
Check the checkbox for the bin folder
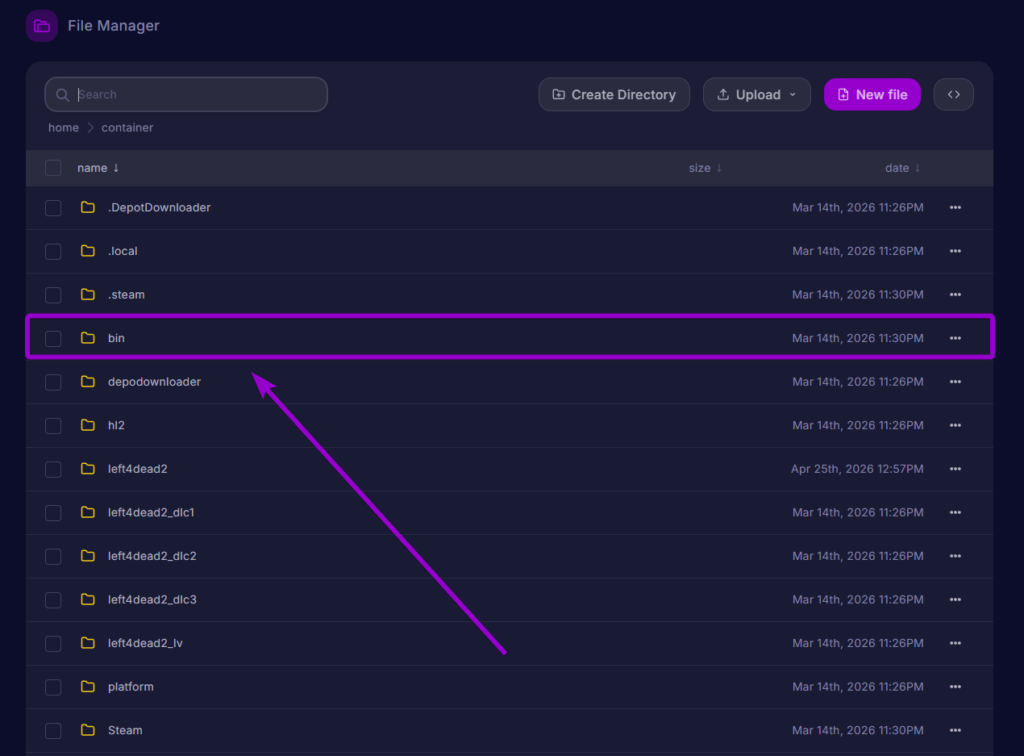(53, 337)
